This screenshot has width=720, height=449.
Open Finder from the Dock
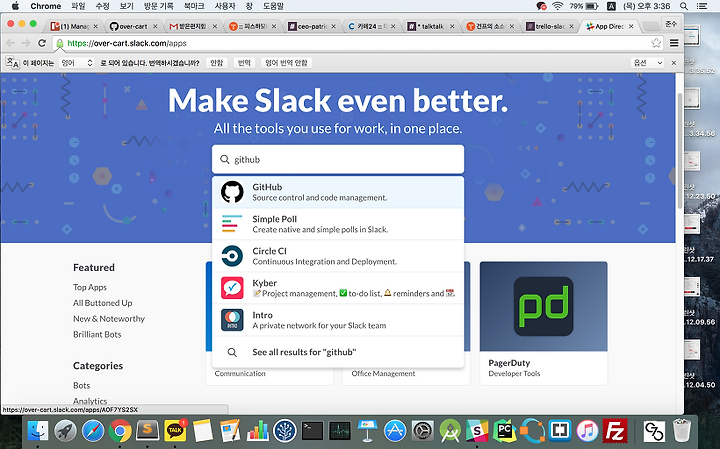[x=38, y=430]
